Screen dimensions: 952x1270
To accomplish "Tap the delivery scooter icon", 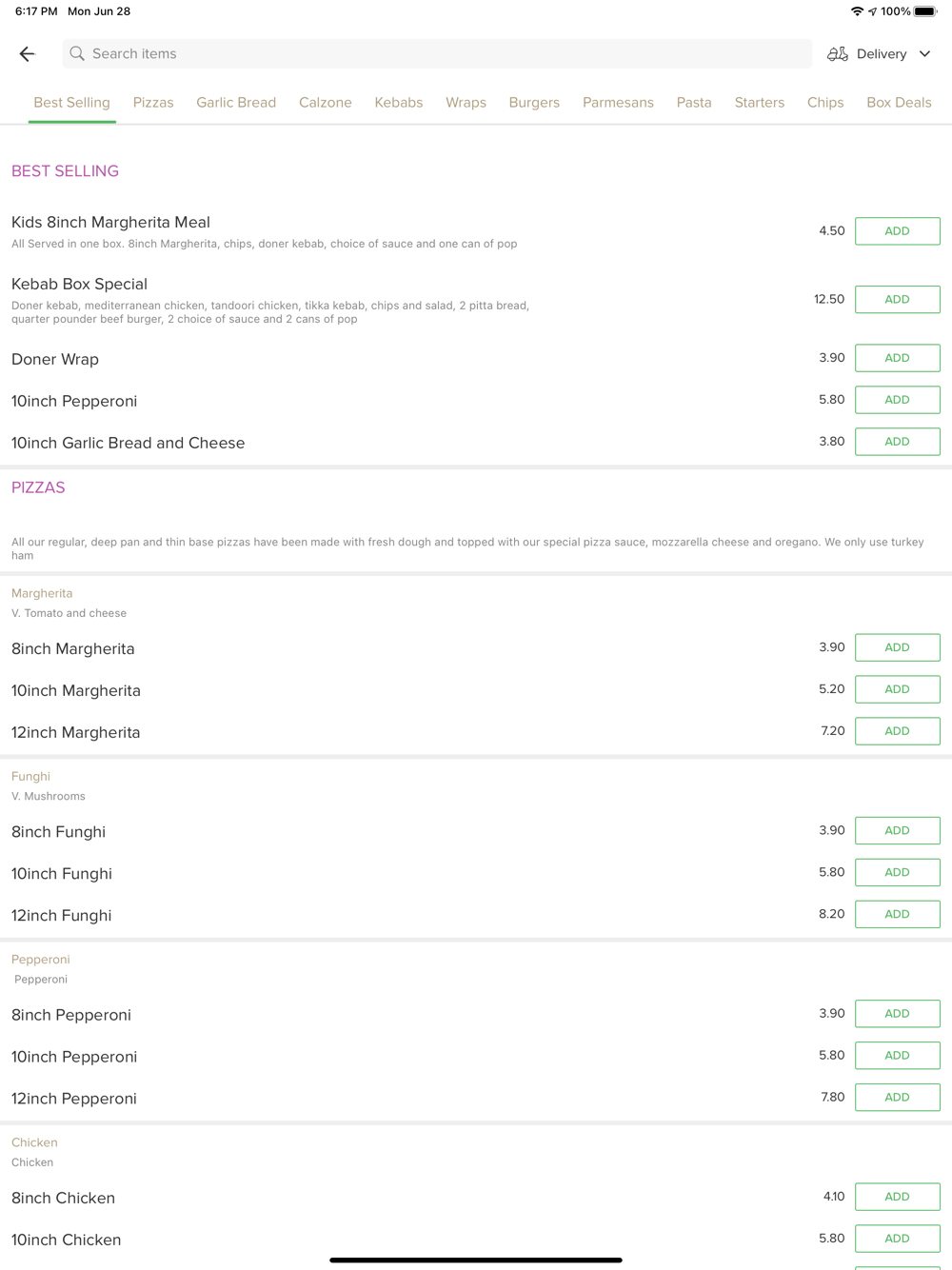I will tap(838, 54).
